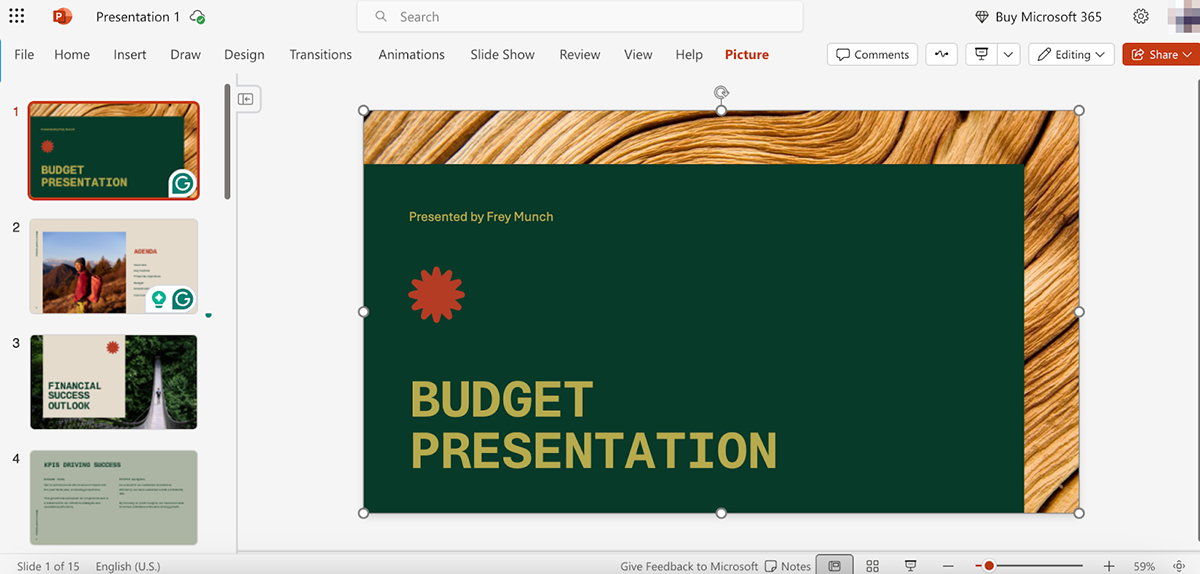
Task: Open the Review tab
Action: pyautogui.click(x=580, y=55)
